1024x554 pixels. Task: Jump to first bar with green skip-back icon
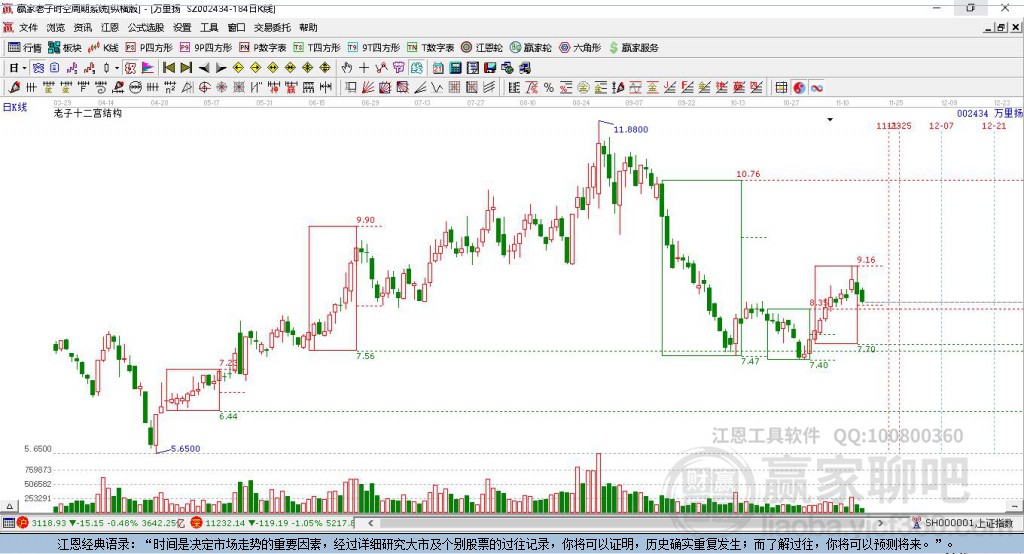point(168,68)
